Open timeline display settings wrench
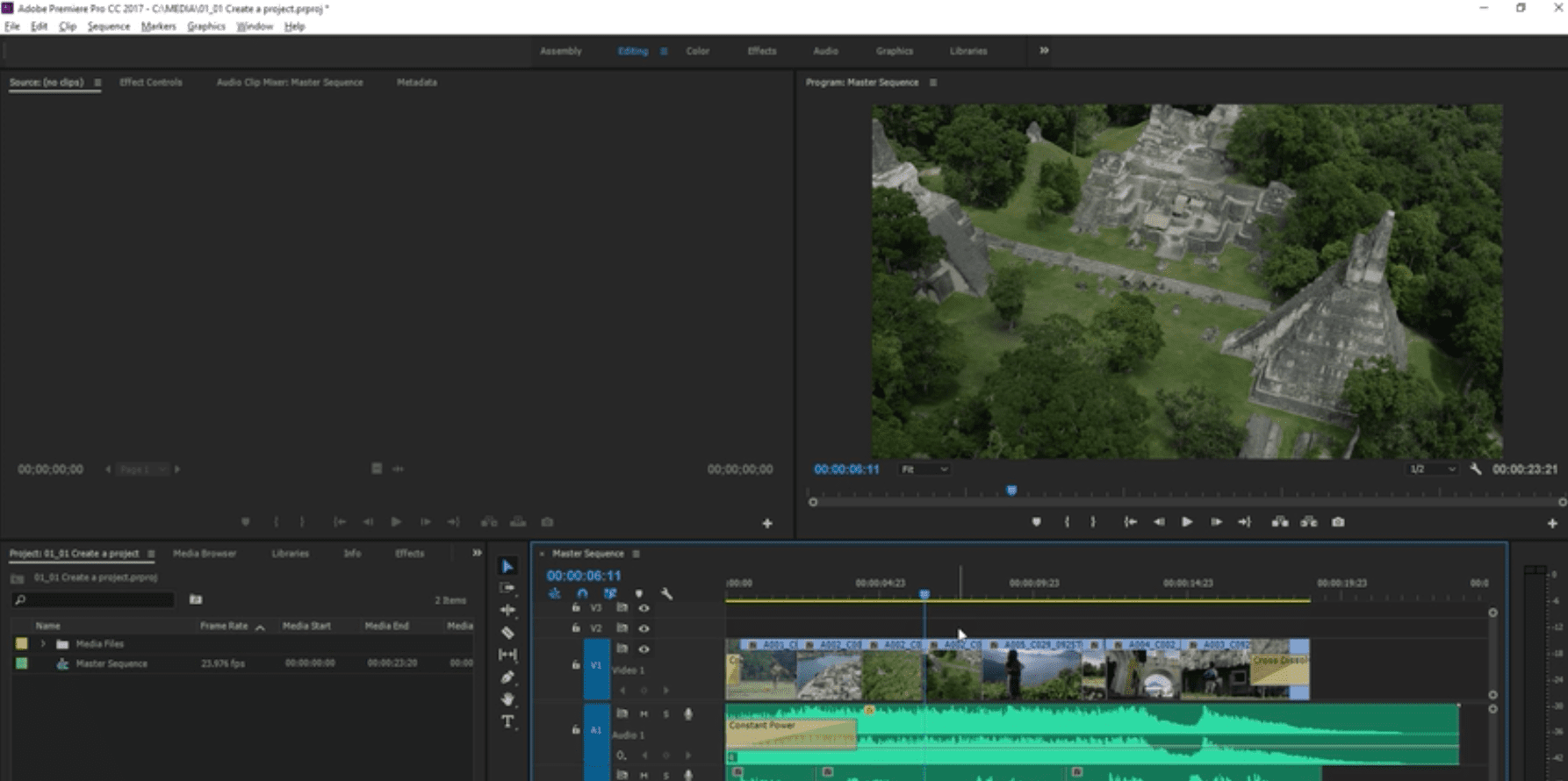This screenshot has height=781, width=1568. click(x=666, y=594)
